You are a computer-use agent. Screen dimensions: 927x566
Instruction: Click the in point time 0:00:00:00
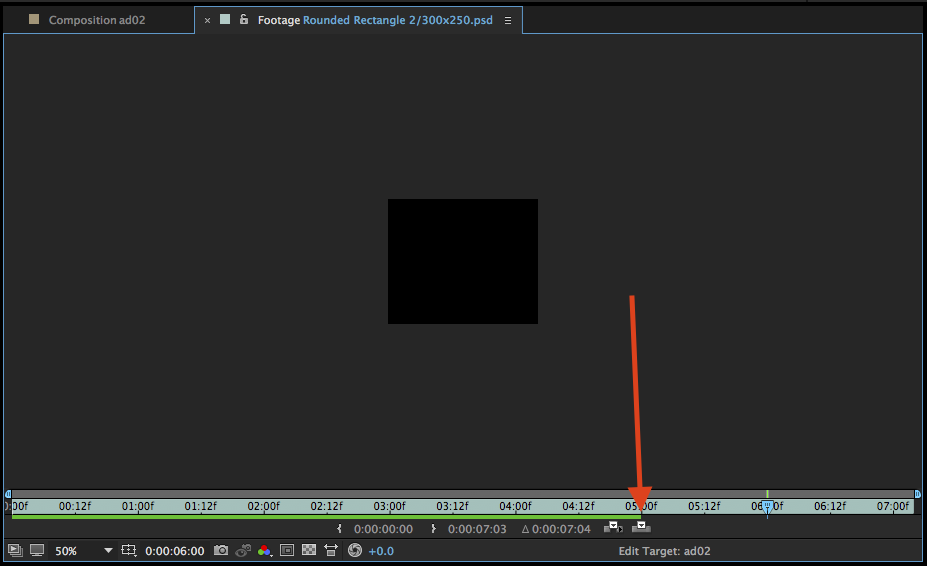tap(383, 529)
